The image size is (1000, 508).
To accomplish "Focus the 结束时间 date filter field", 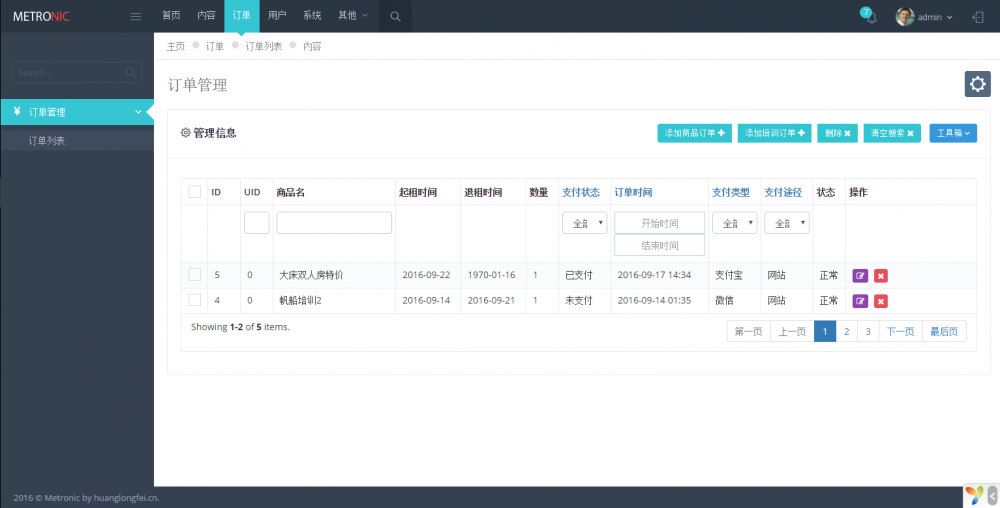I will coord(659,245).
